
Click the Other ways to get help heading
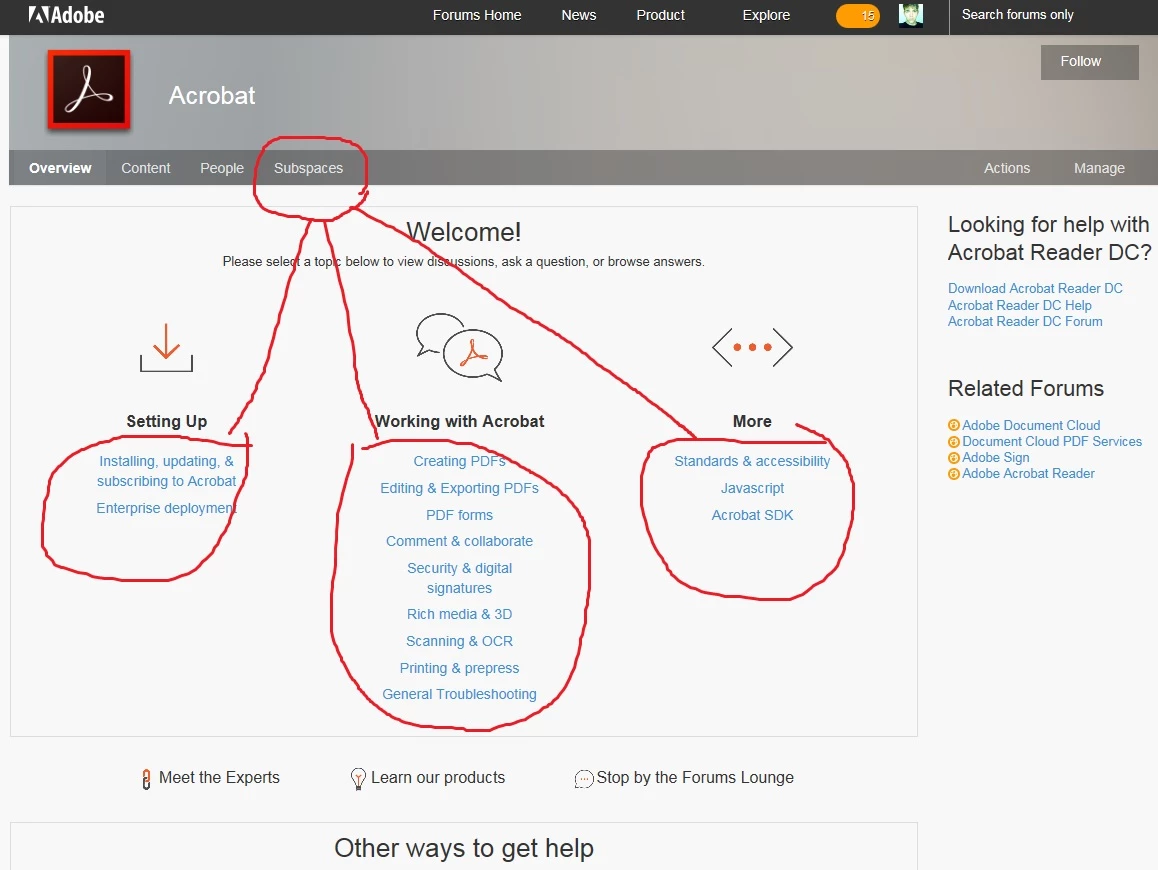pyautogui.click(x=464, y=848)
